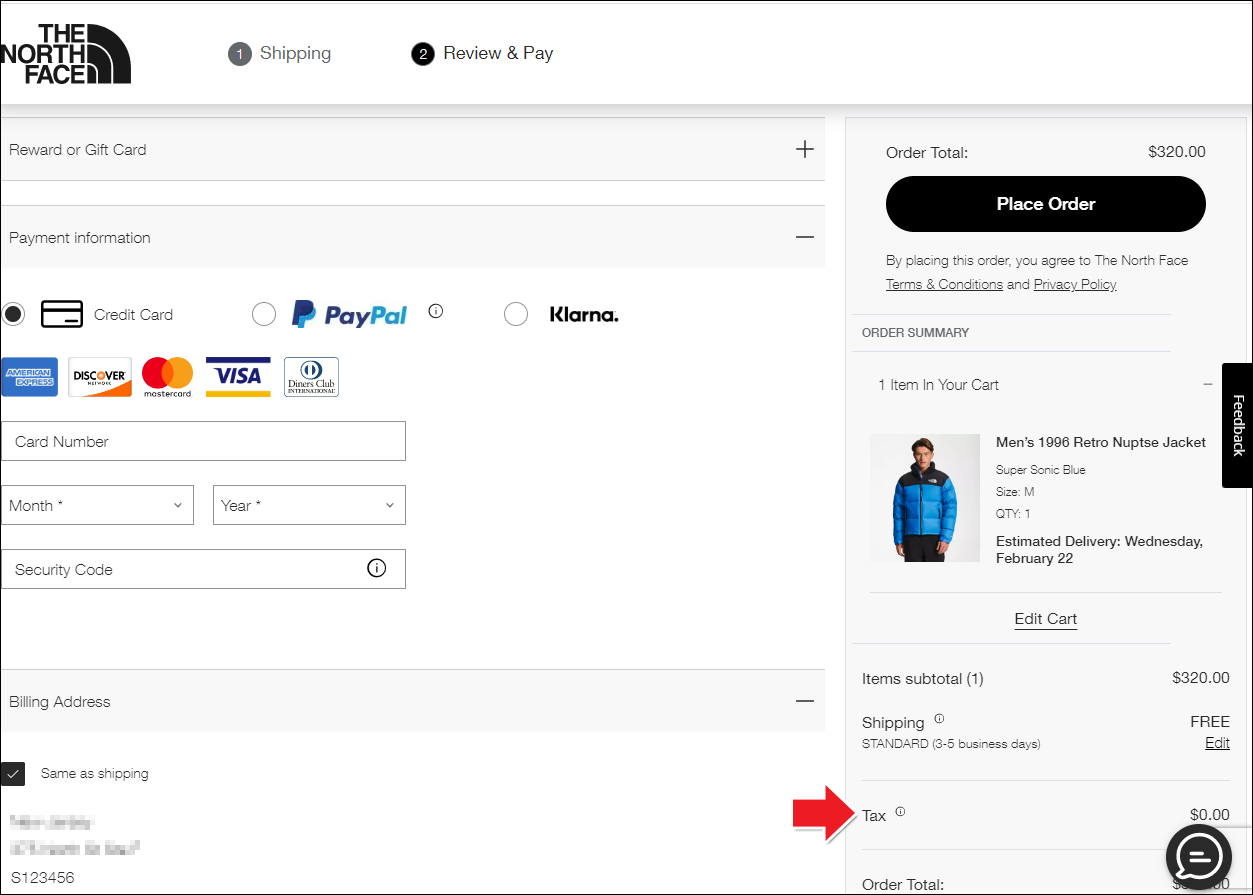Click the Shipping info icon
This screenshot has height=895, width=1253.
939,718
